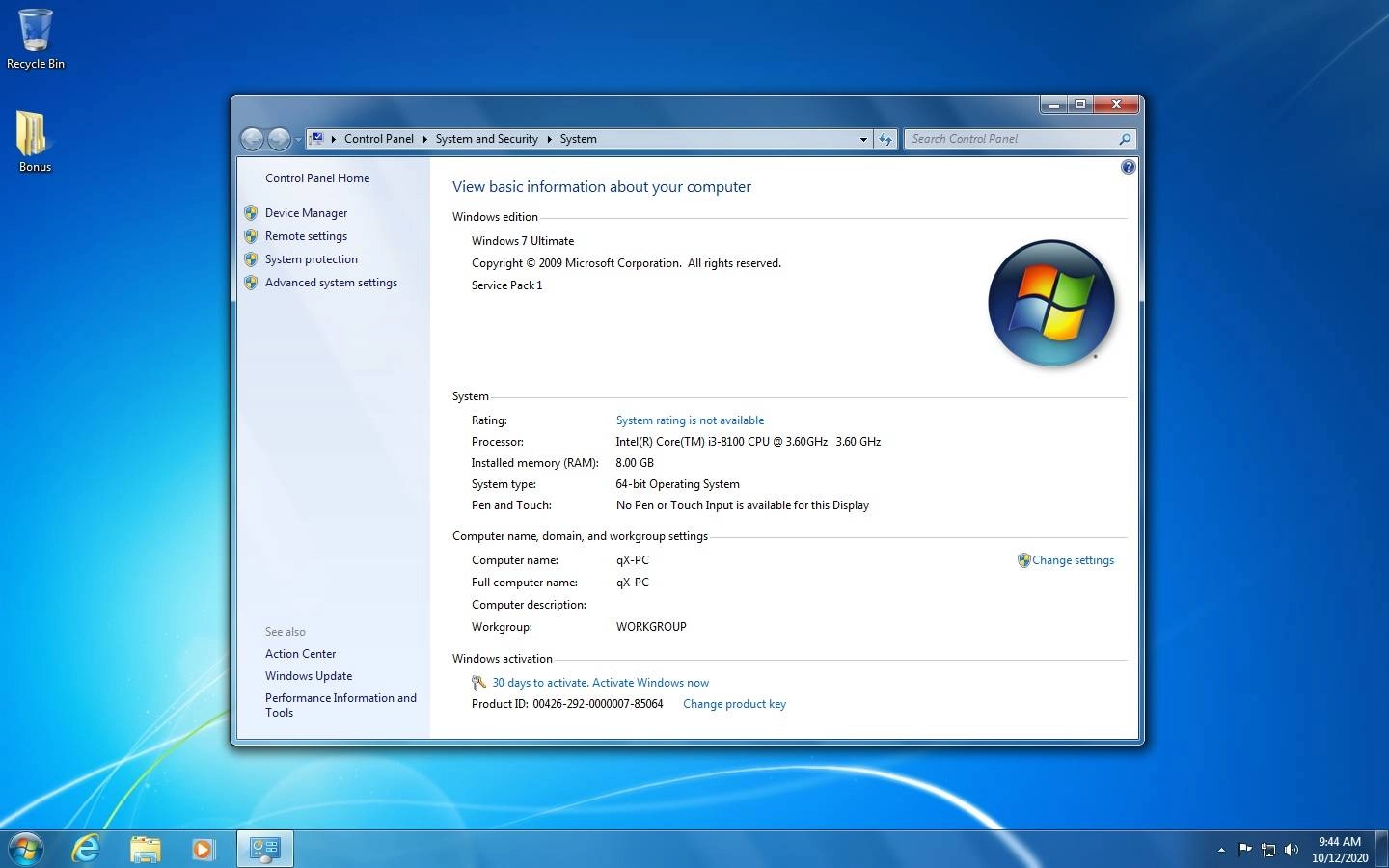The height and width of the screenshot is (868, 1389).
Task: Open Control Panel Home
Action: pyautogui.click(x=317, y=178)
